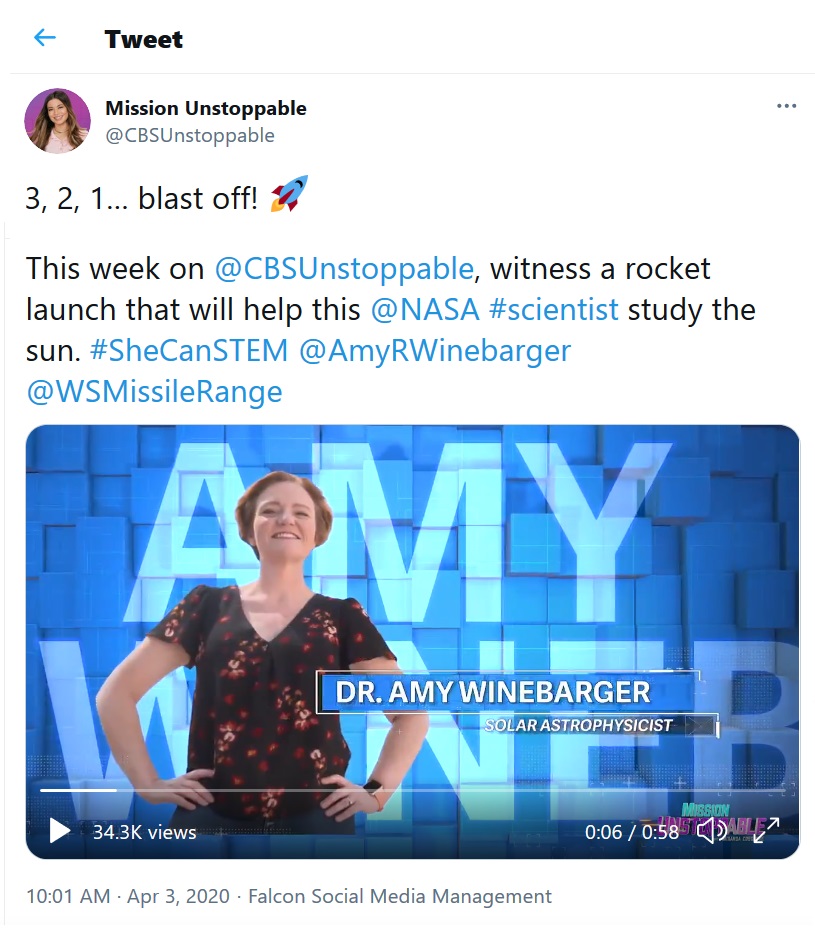Open the Mission Unstoppable display name
The height and width of the screenshot is (946, 815).
point(206,108)
